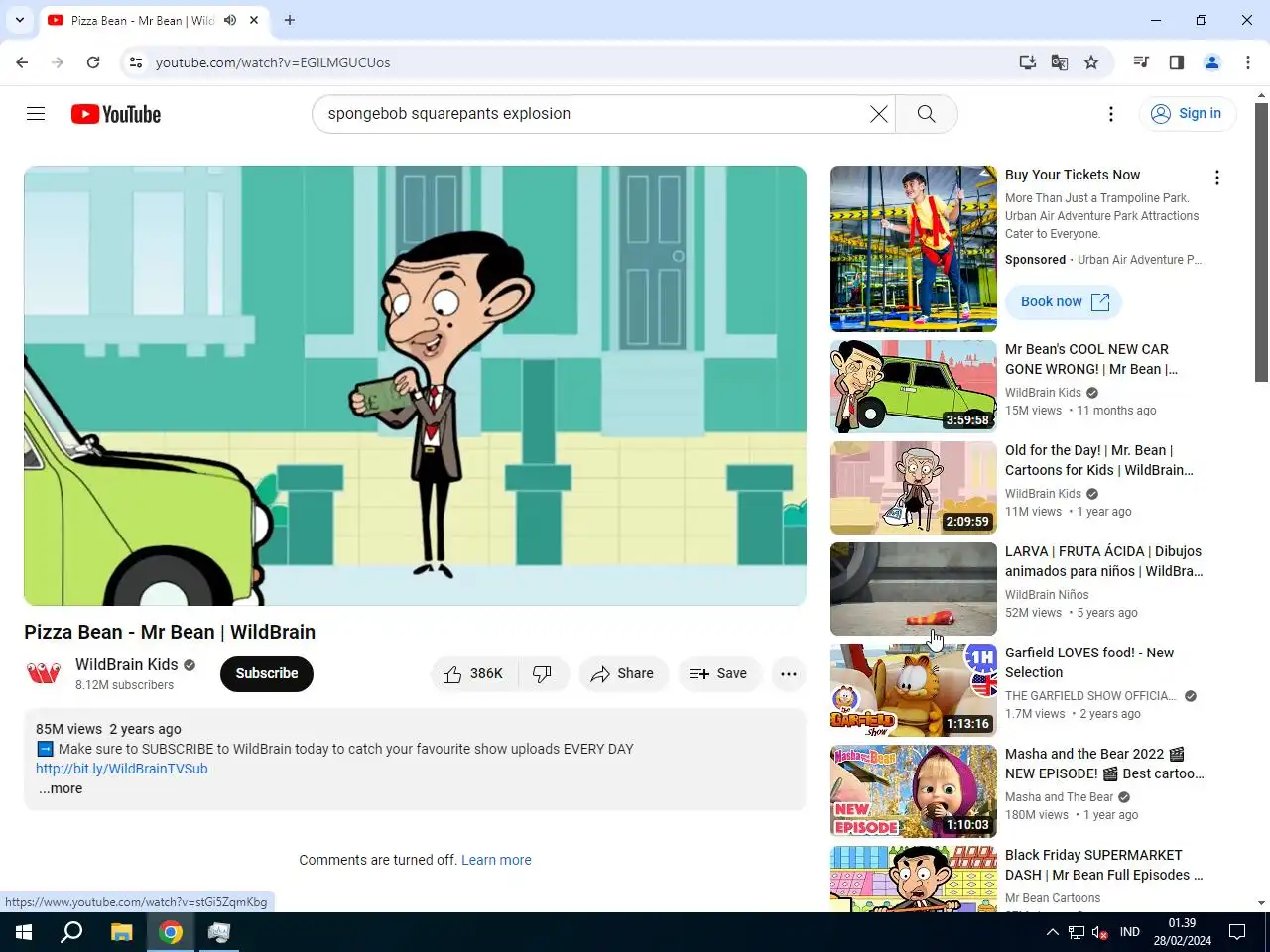This screenshot has width=1270, height=952.
Task: Close the Pizza Bean tab
Action: coord(254,20)
